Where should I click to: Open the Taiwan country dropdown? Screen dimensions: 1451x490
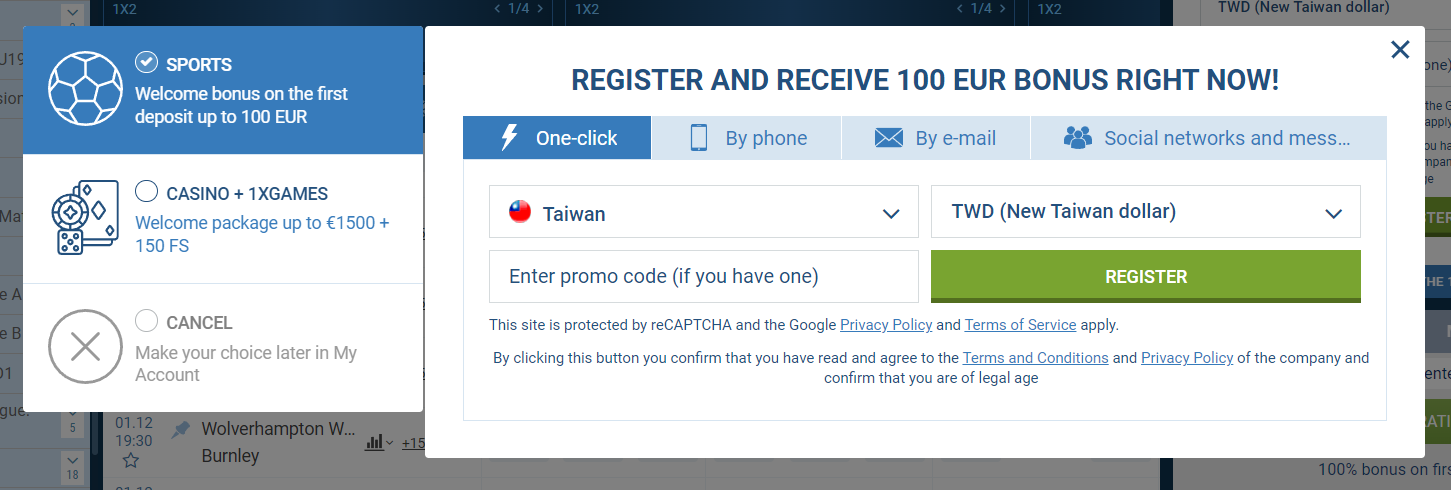704,212
